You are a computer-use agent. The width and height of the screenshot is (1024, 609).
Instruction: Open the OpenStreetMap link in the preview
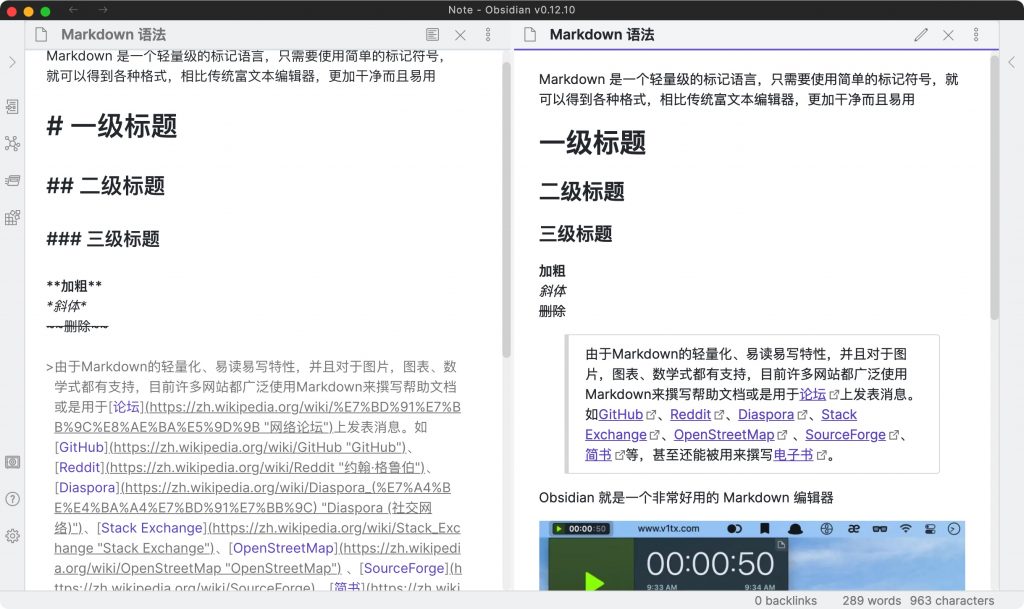tap(724, 435)
